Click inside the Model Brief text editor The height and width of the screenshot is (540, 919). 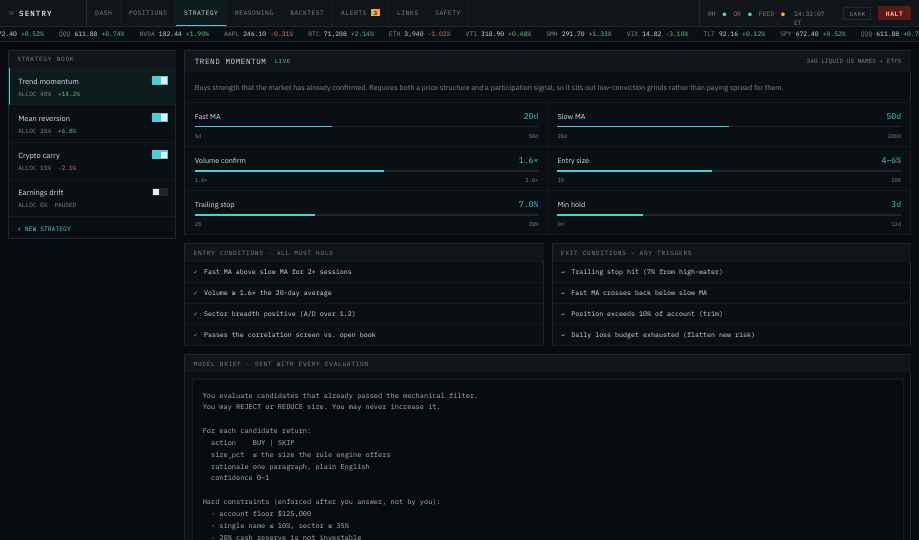click(547, 460)
